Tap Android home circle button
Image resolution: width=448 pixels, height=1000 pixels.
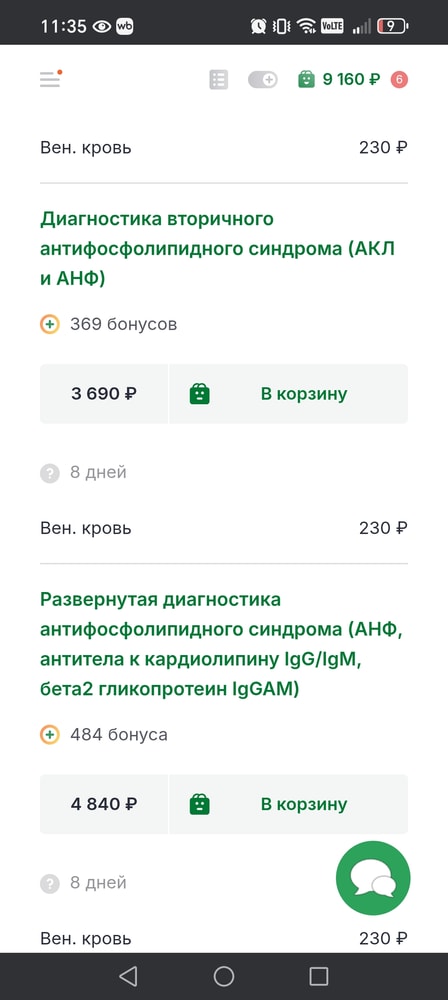224,976
